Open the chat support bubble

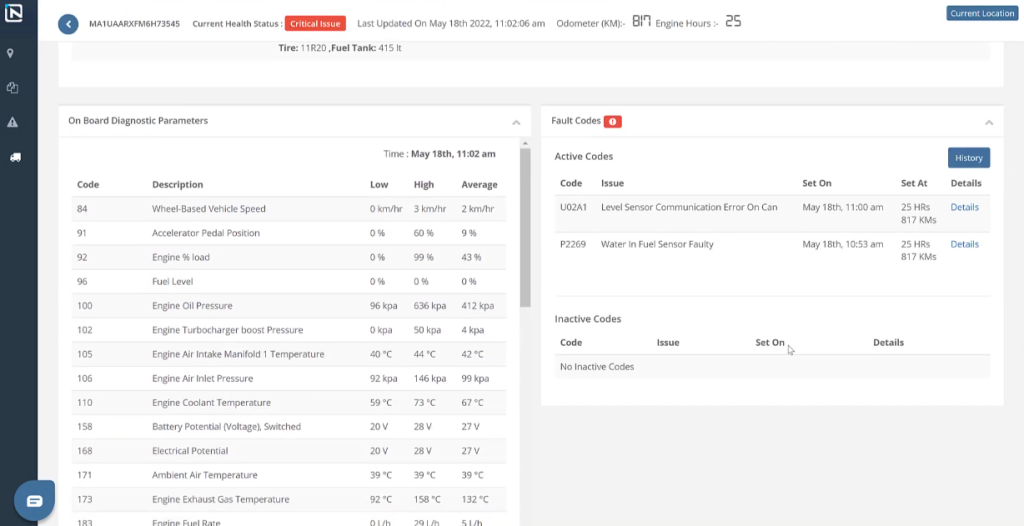pyautogui.click(x=34, y=501)
